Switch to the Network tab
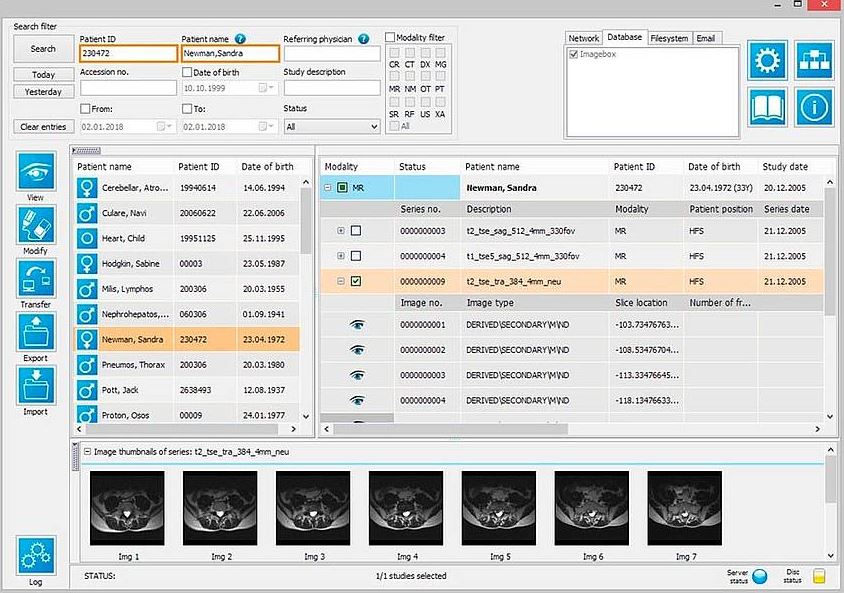Screen dimensions: 844x593 tap(583, 38)
